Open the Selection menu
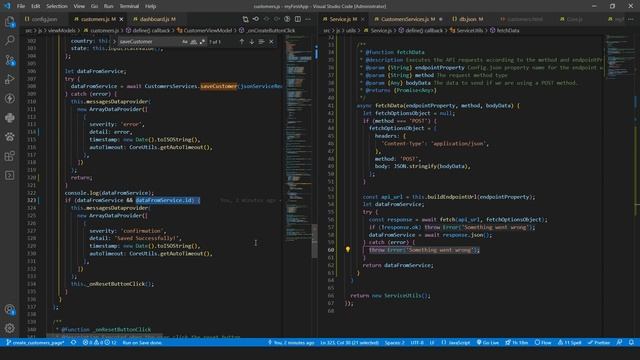The width and height of the screenshot is (640, 360). 57,6
